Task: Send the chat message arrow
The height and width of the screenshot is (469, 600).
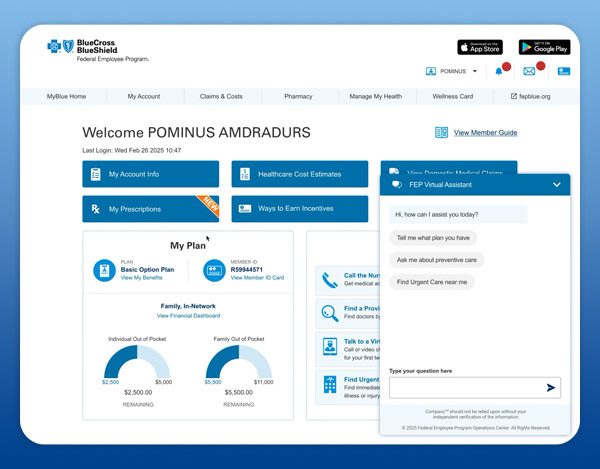Action: point(551,388)
